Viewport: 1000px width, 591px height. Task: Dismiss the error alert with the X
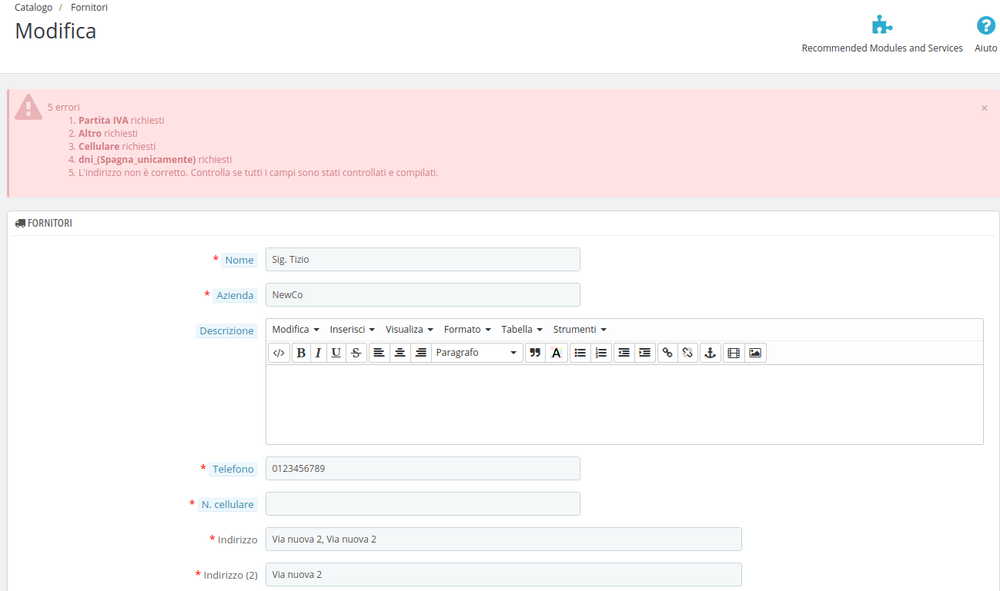[x=984, y=108]
